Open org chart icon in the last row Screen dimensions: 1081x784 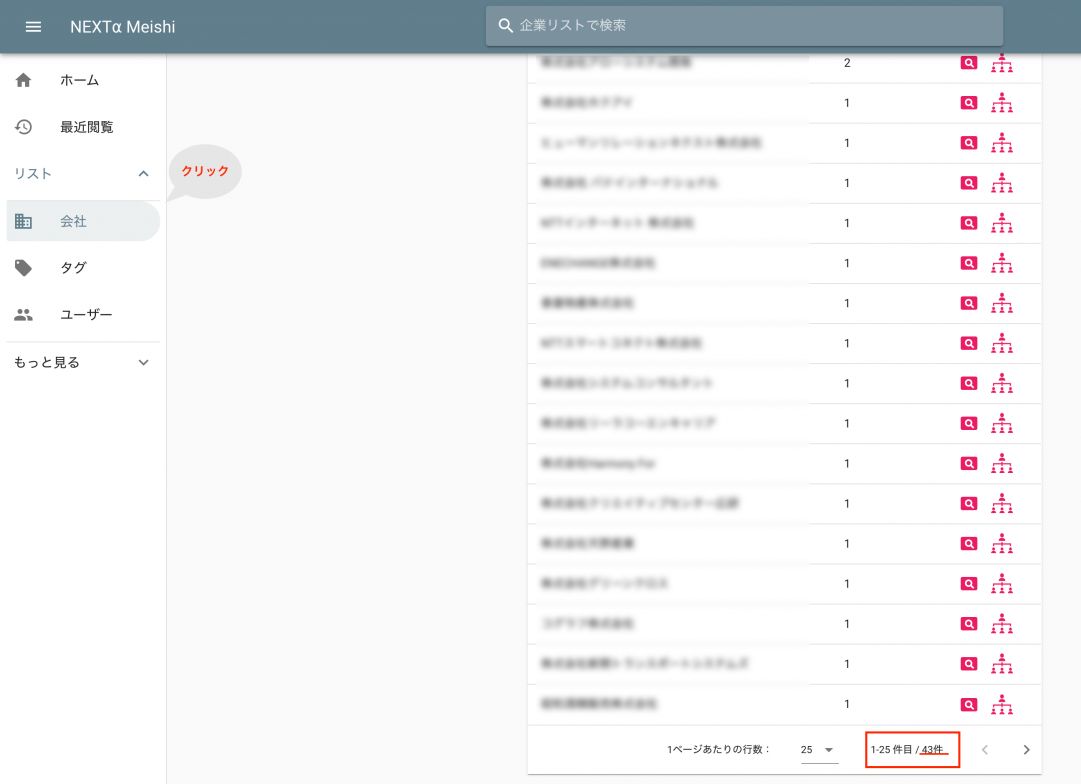1001,704
